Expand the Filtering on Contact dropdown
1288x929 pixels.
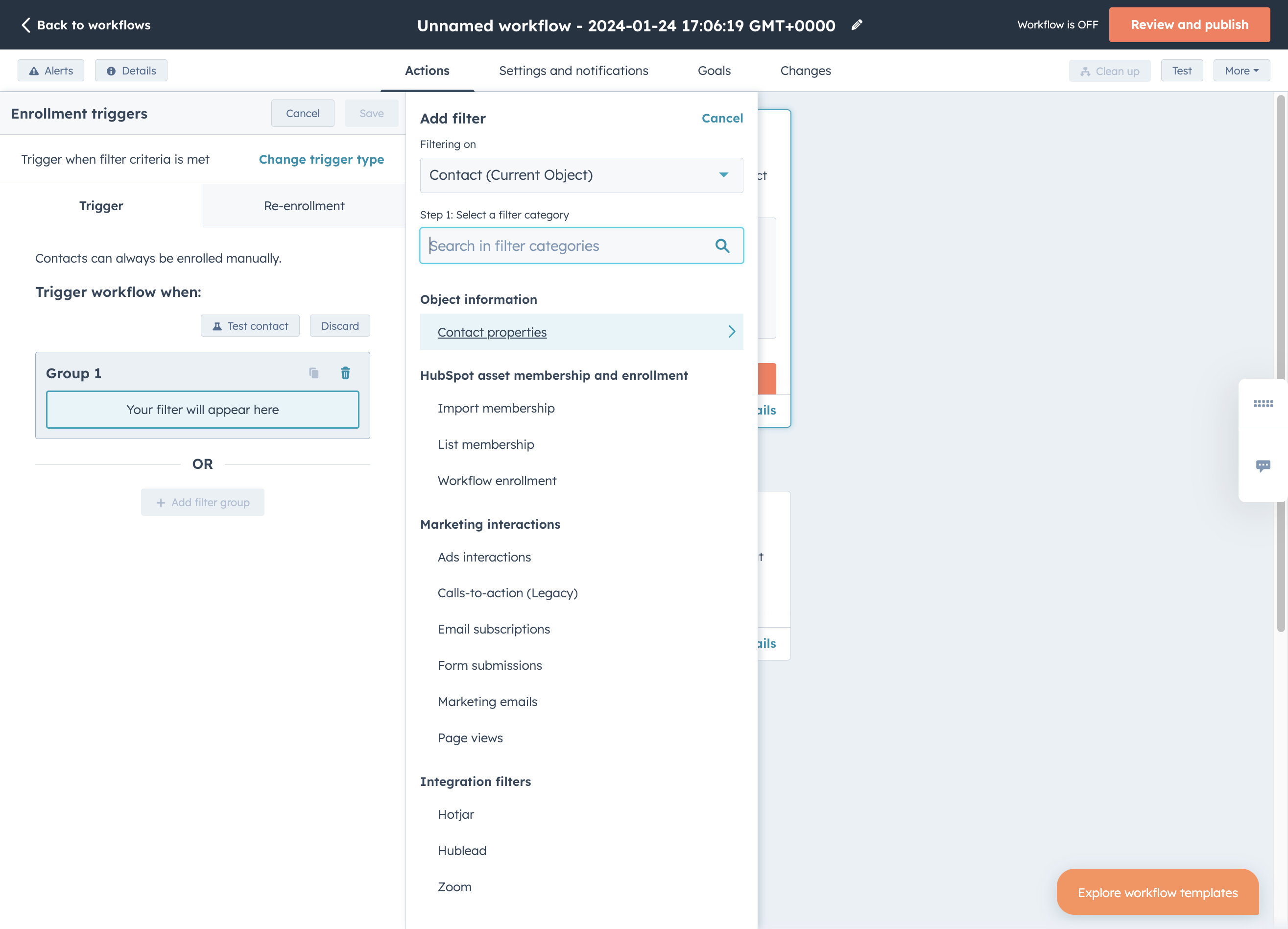tap(581, 175)
